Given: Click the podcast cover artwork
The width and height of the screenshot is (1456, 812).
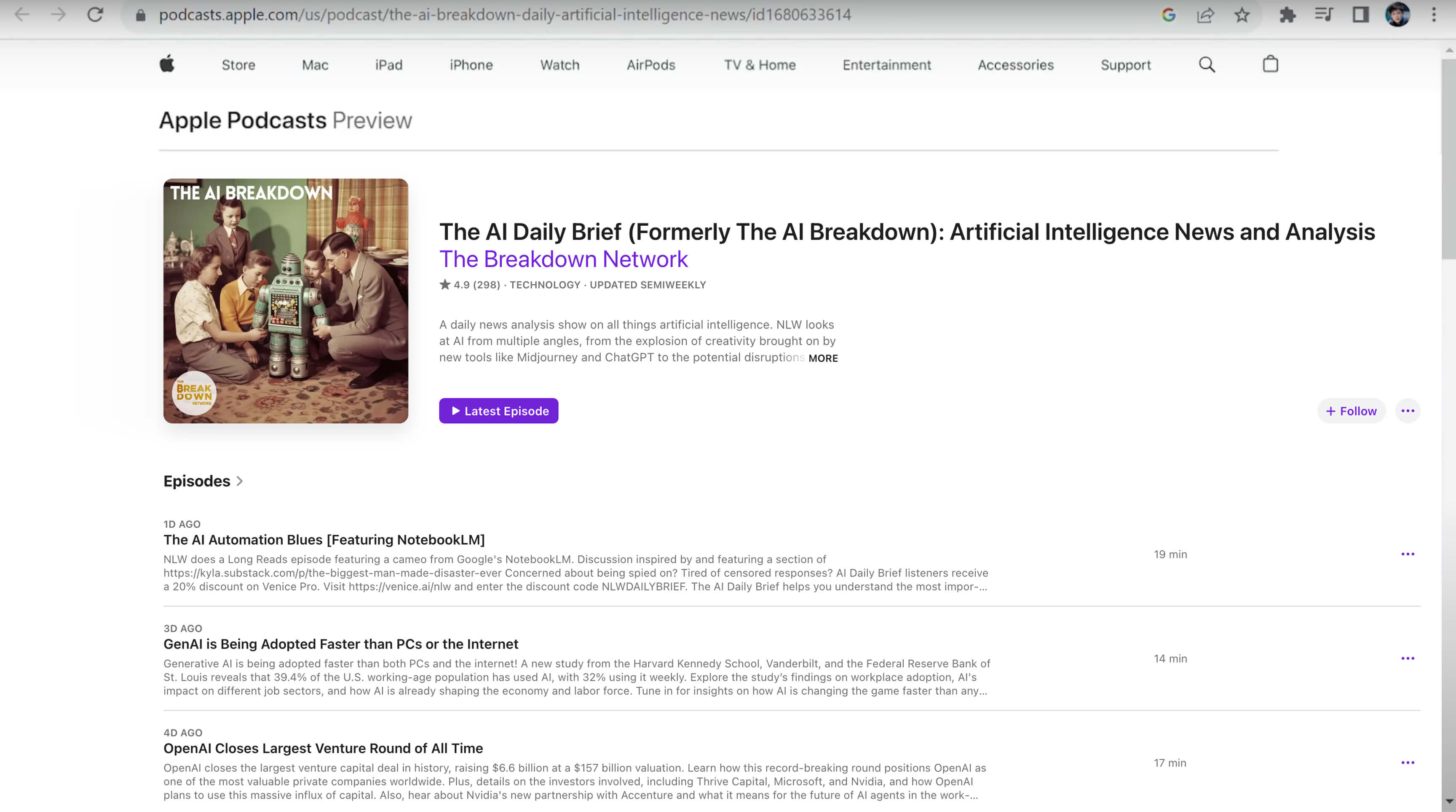Looking at the screenshot, I should coord(286,301).
